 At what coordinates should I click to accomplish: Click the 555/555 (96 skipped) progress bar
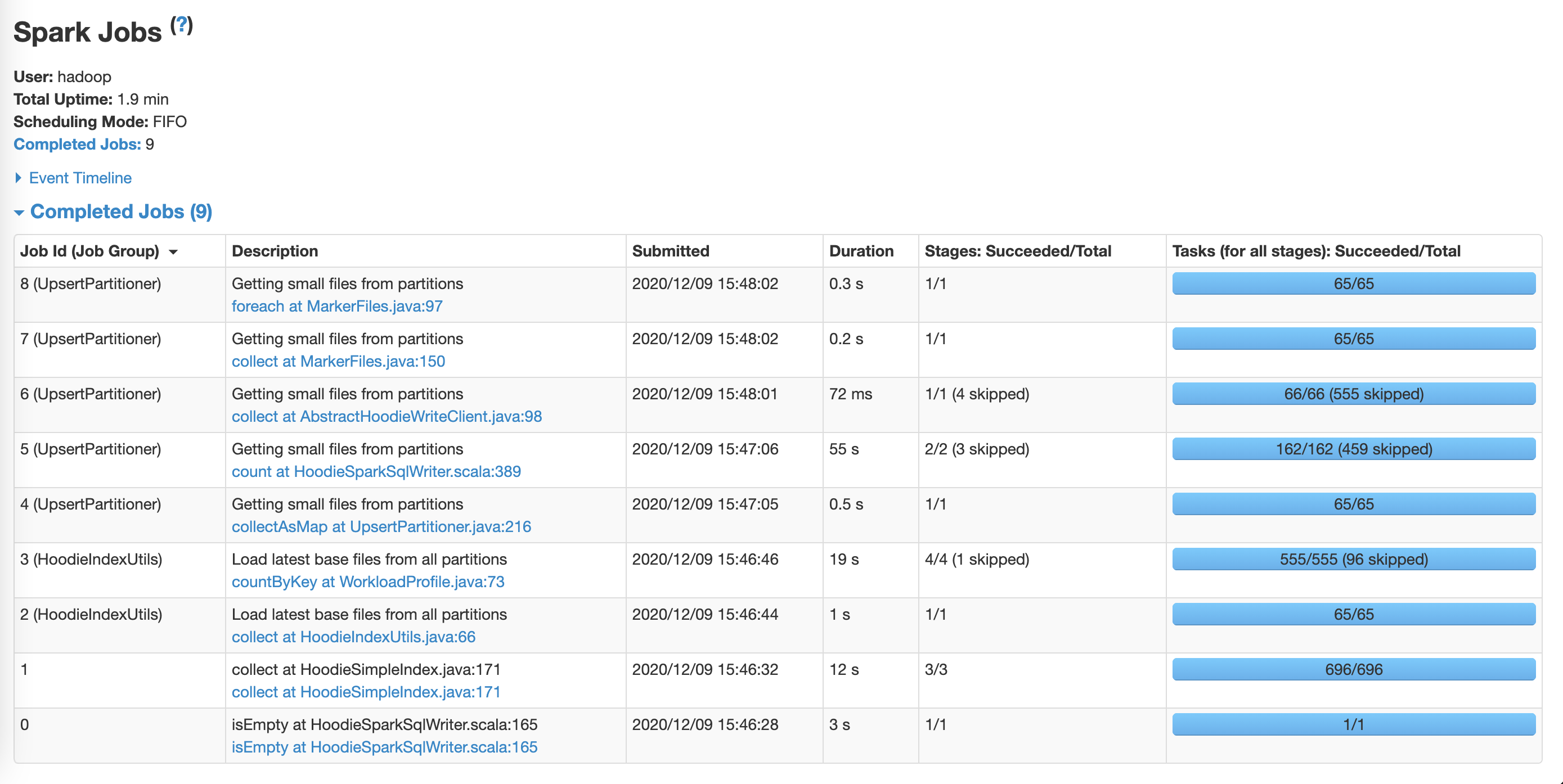(1353, 559)
